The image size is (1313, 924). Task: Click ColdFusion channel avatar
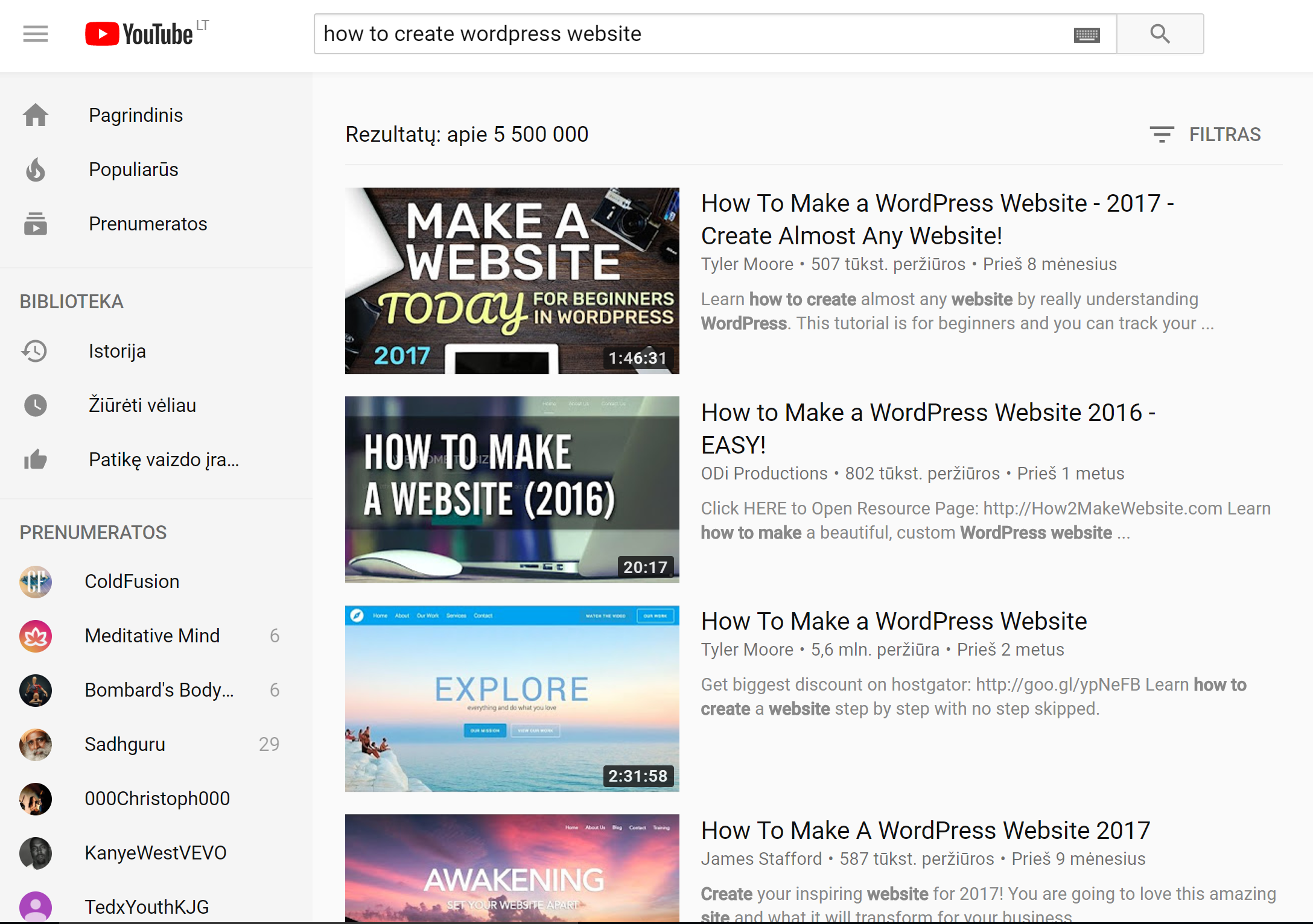point(36,581)
